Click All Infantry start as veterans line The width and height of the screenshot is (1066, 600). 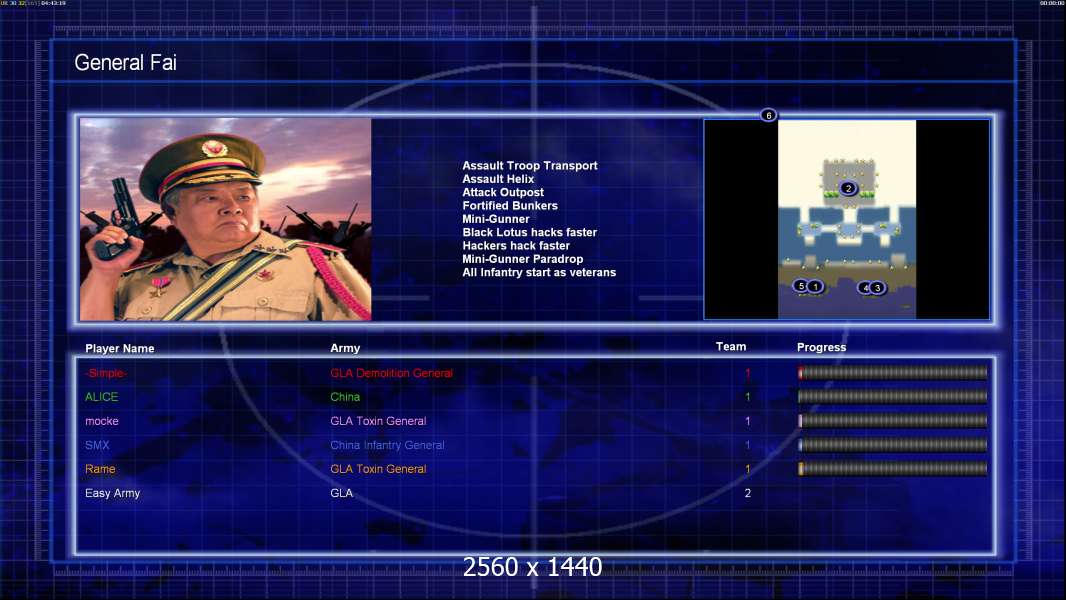click(539, 272)
